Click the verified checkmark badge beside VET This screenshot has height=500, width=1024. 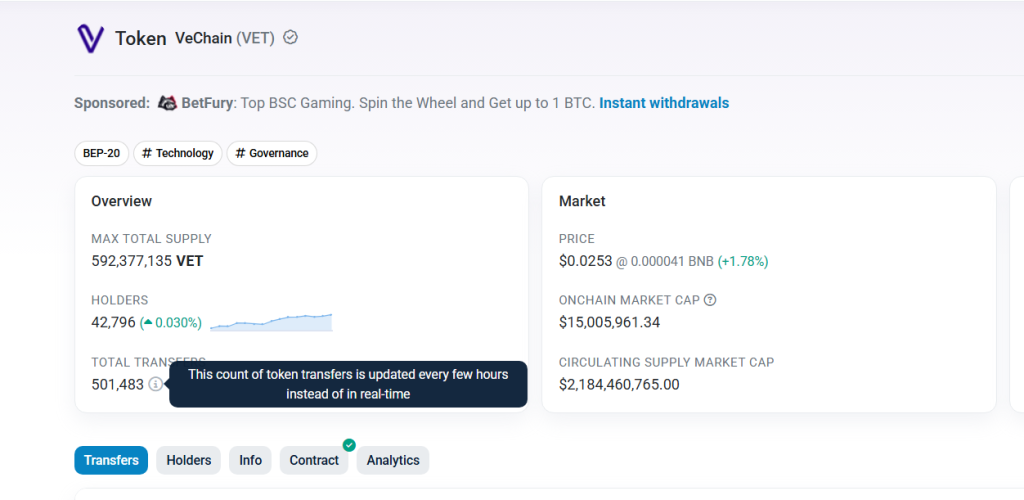(x=291, y=37)
